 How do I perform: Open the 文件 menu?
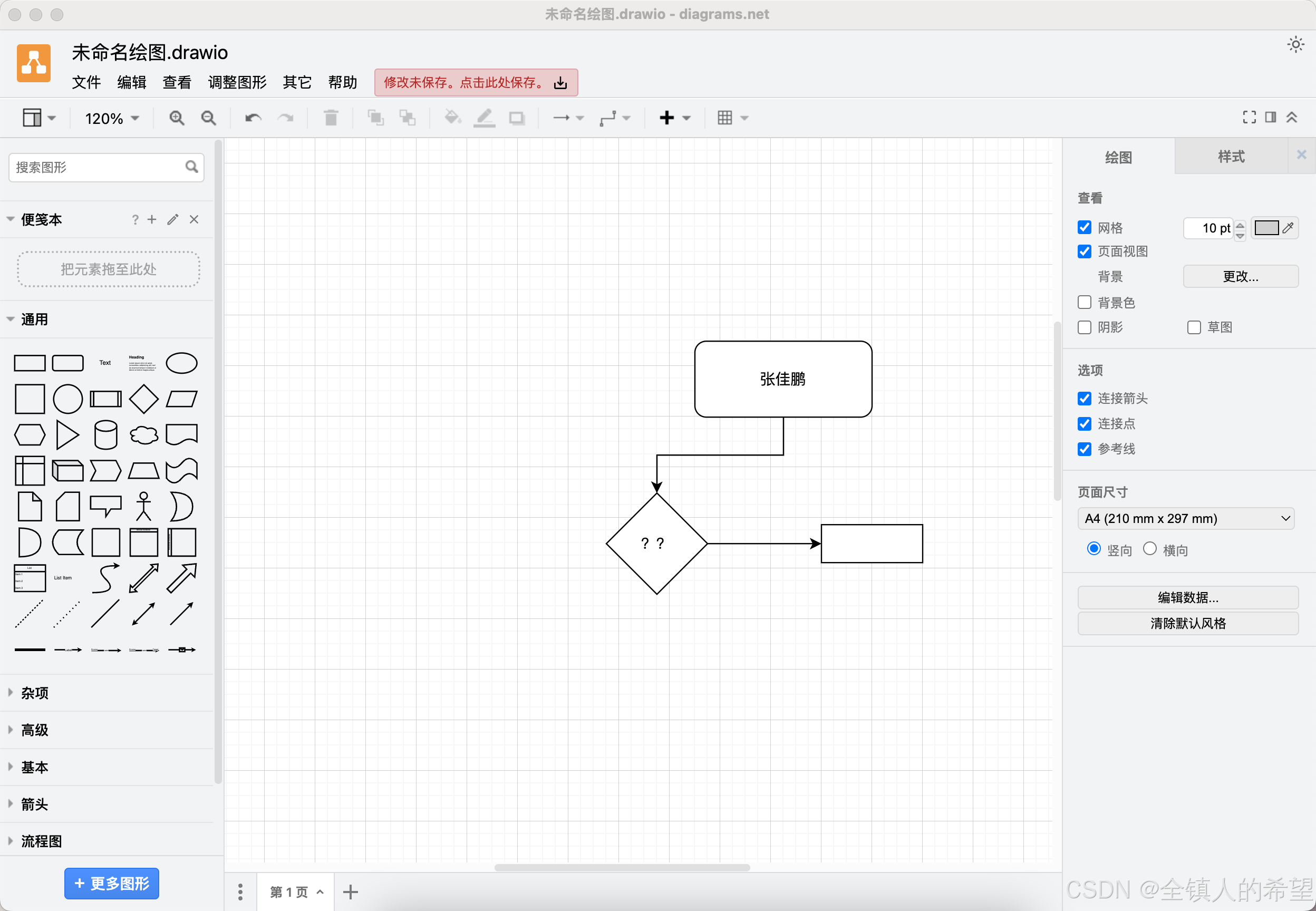(x=86, y=82)
